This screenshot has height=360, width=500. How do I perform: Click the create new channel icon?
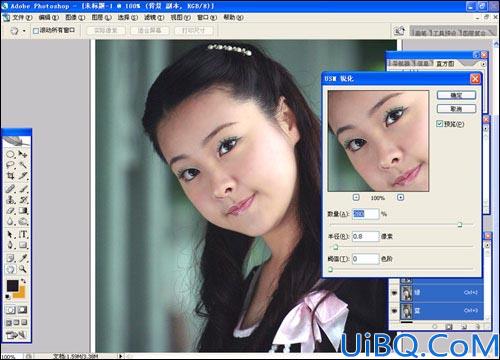tap(464, 327)
